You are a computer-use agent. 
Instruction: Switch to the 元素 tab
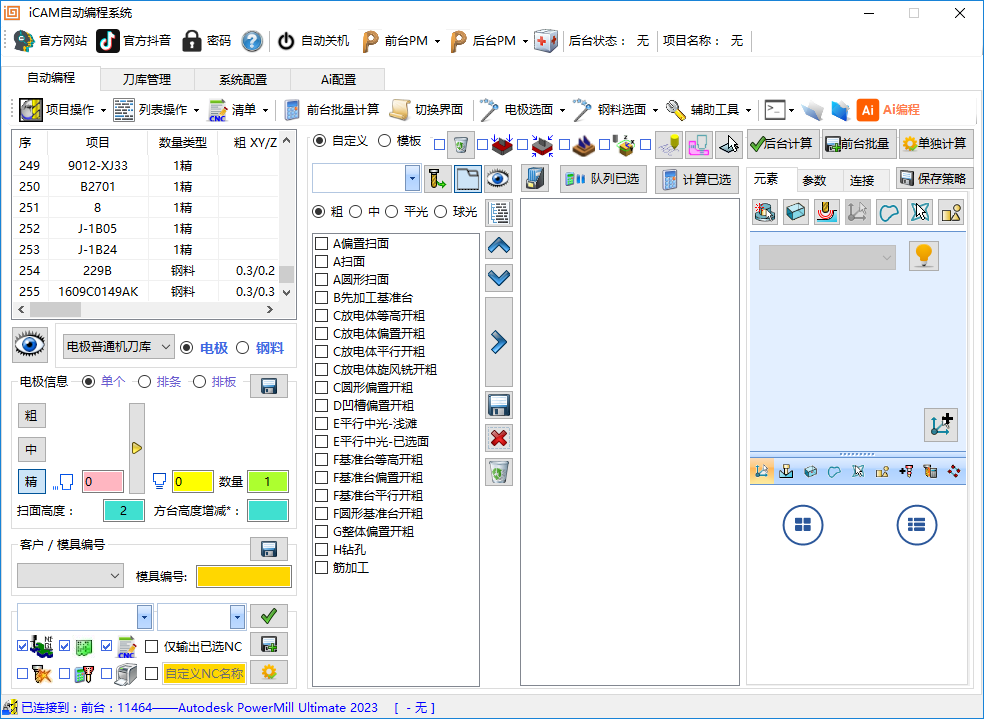pos(766,179)
